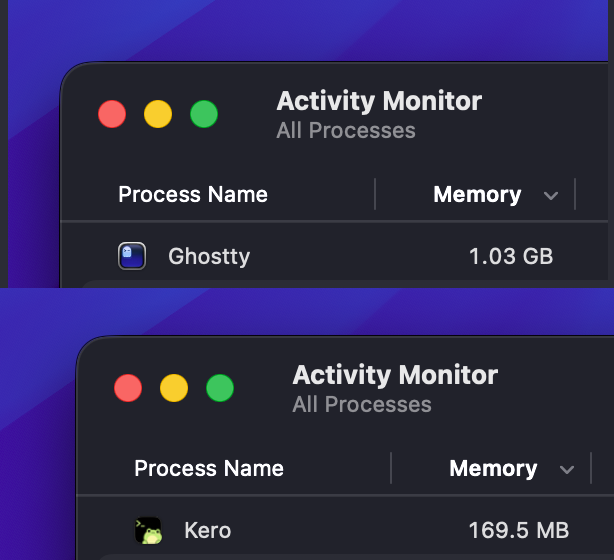Viewport: 614px width, 560px height.
Task: Click Activity Monitor title above Ghostty row
Action: tap(379, 101)
